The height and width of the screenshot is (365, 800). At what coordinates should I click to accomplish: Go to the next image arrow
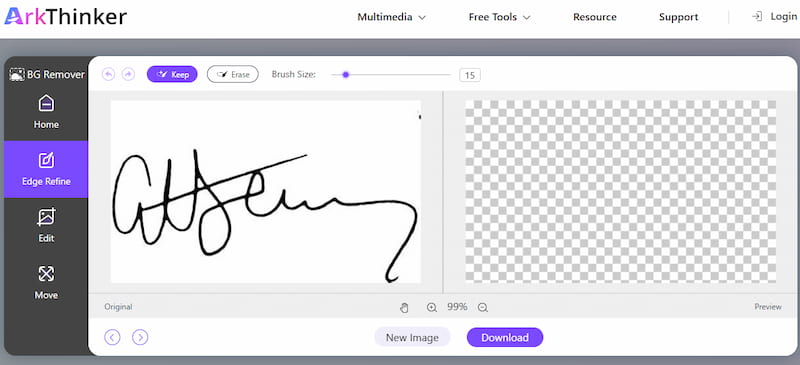click(x=140, y=337)
